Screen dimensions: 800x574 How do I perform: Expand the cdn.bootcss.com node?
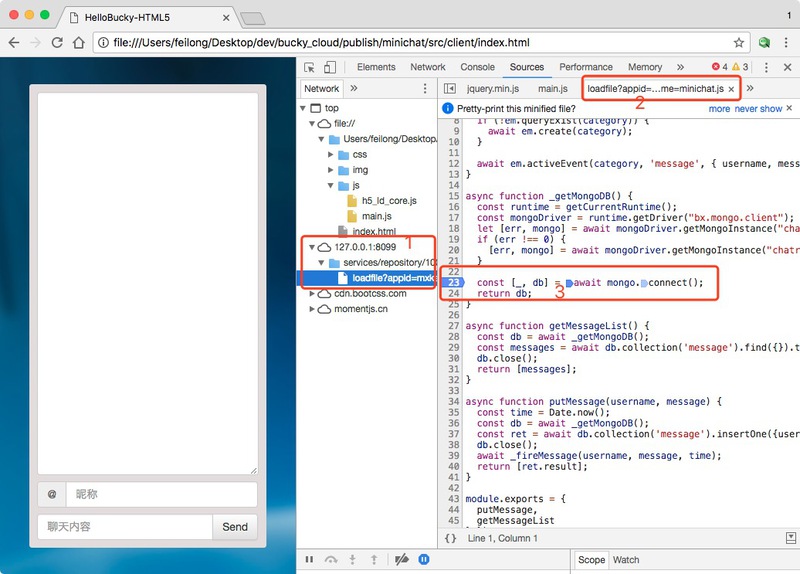click(x=312, y=294)
